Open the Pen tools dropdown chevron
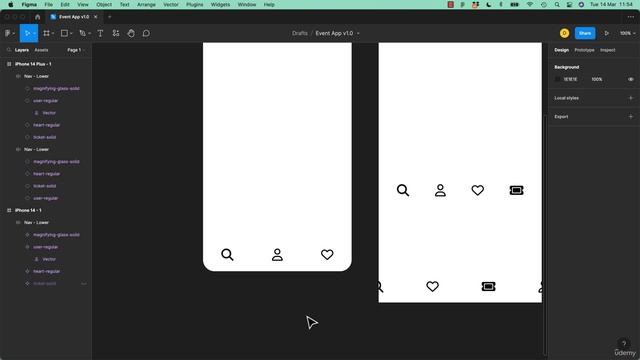 [89, 33]
